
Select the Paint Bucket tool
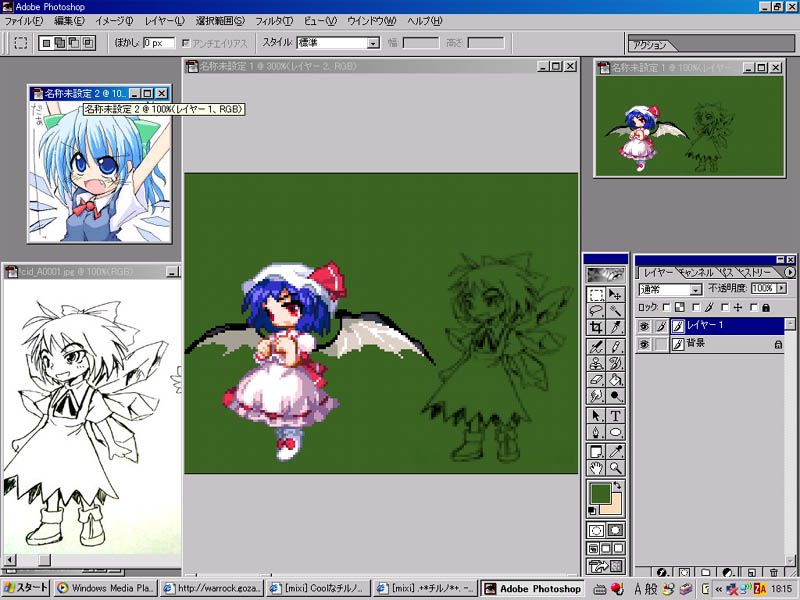[x=615, y=379]
